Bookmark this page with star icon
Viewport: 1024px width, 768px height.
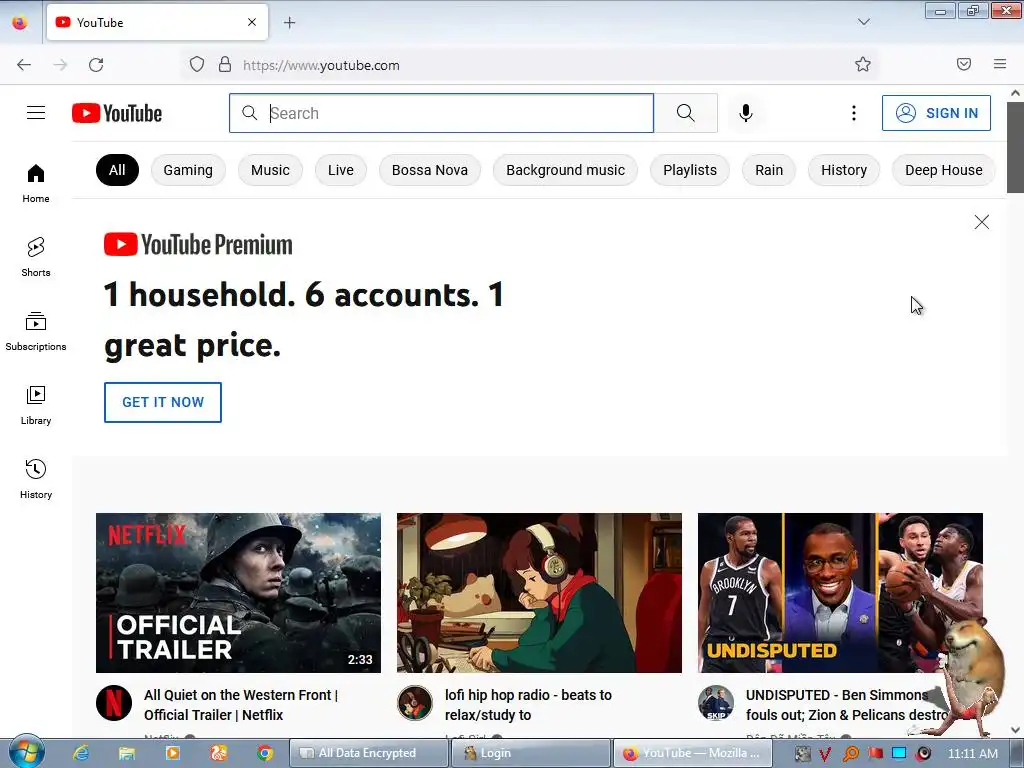click(x=863, y=64)
